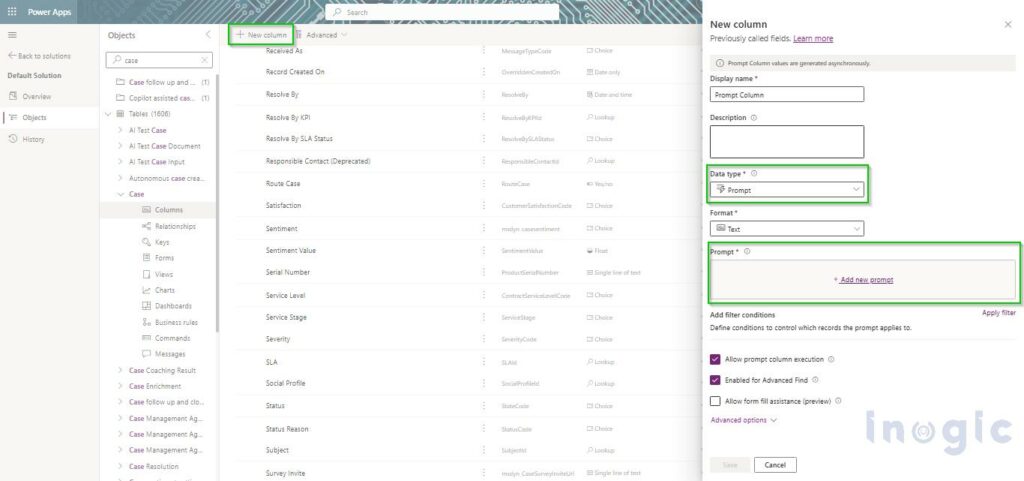
Task: Open the 'Case follow up and' folder
Action: tap(162, 82)
